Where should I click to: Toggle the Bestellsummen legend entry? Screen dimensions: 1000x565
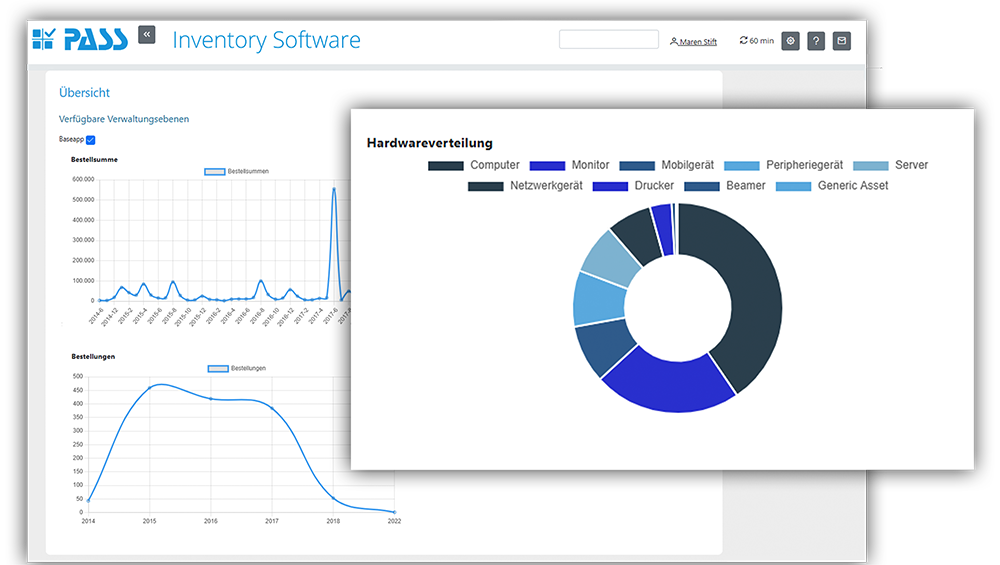coord(237,172)
